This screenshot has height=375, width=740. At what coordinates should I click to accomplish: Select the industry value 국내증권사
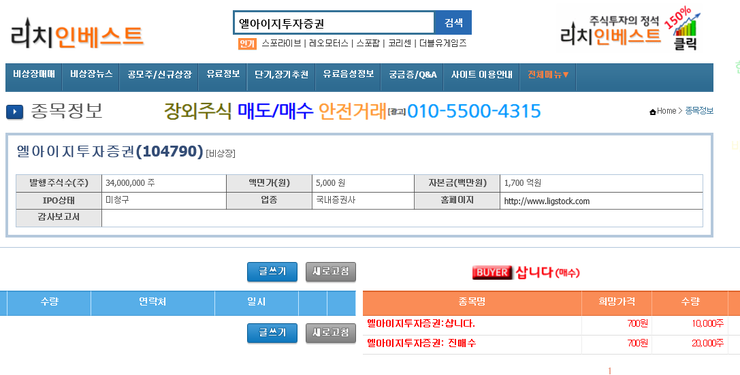point(336,200)
